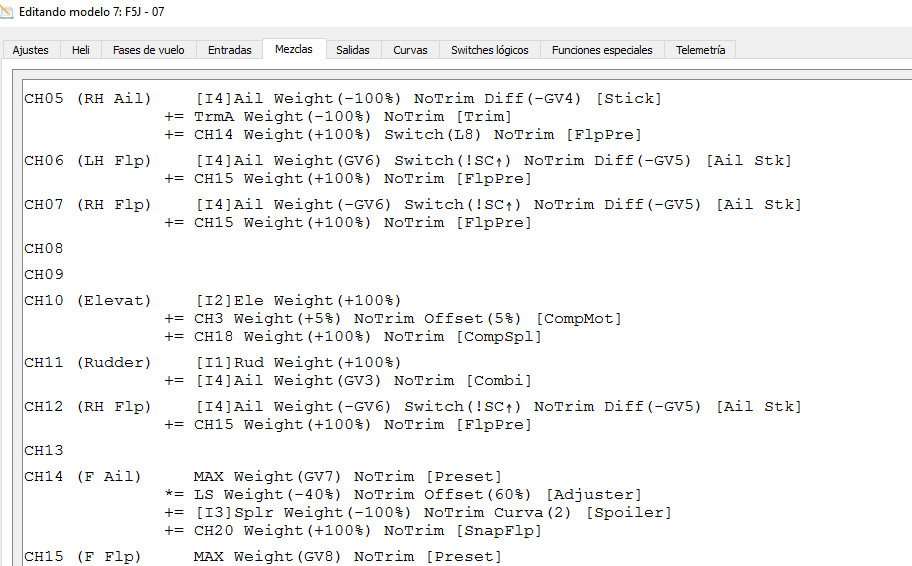
Task: Select CH10 Elevat Ele mix line
Action: pos(298,300)
